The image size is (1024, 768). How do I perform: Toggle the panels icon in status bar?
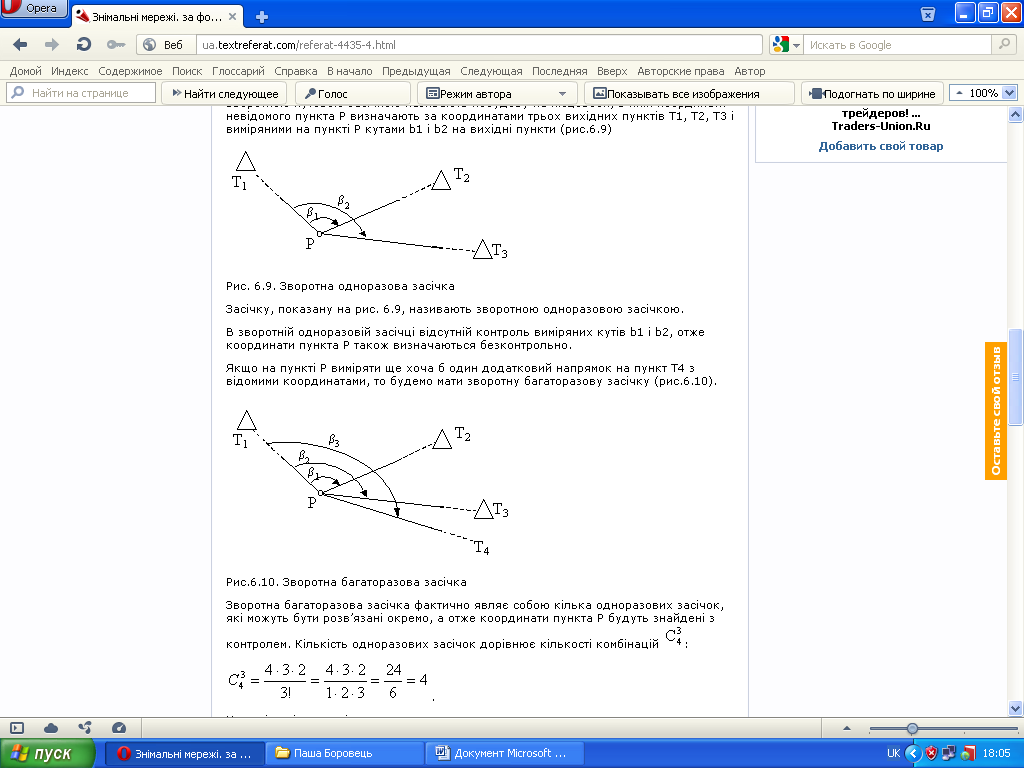tap(17, 728)
